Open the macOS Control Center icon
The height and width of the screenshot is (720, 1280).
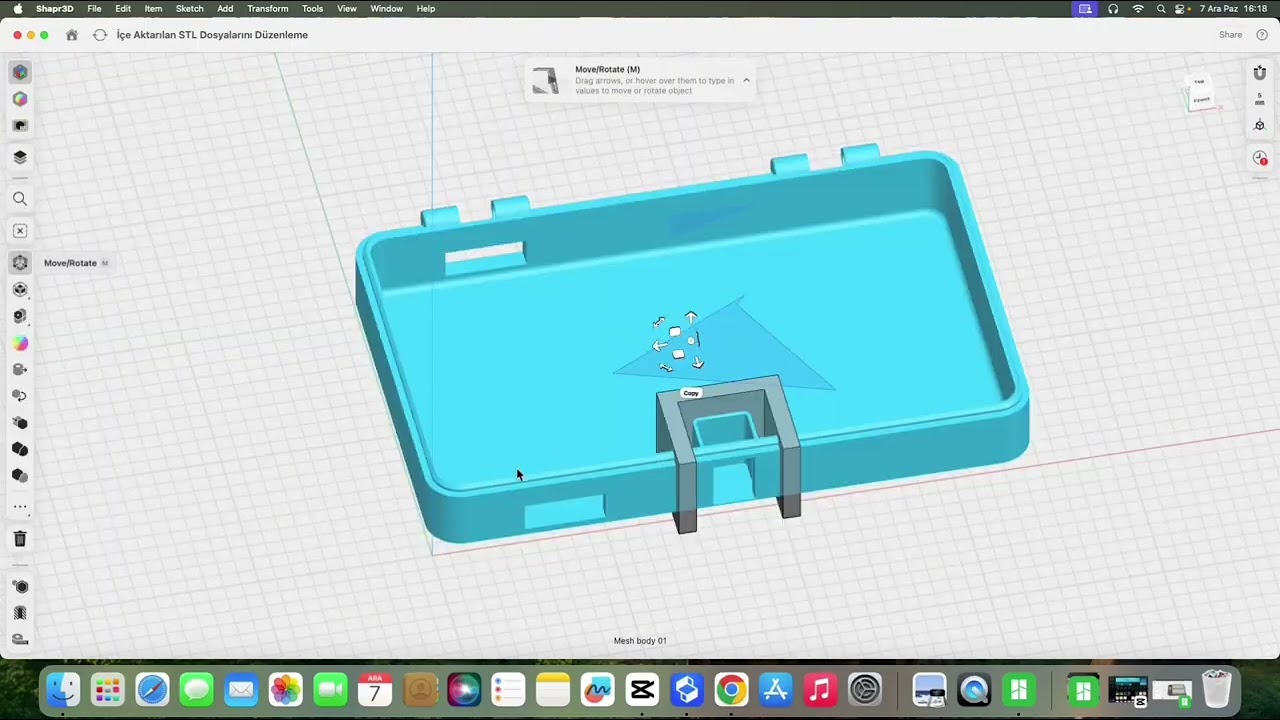point(1182,9)
